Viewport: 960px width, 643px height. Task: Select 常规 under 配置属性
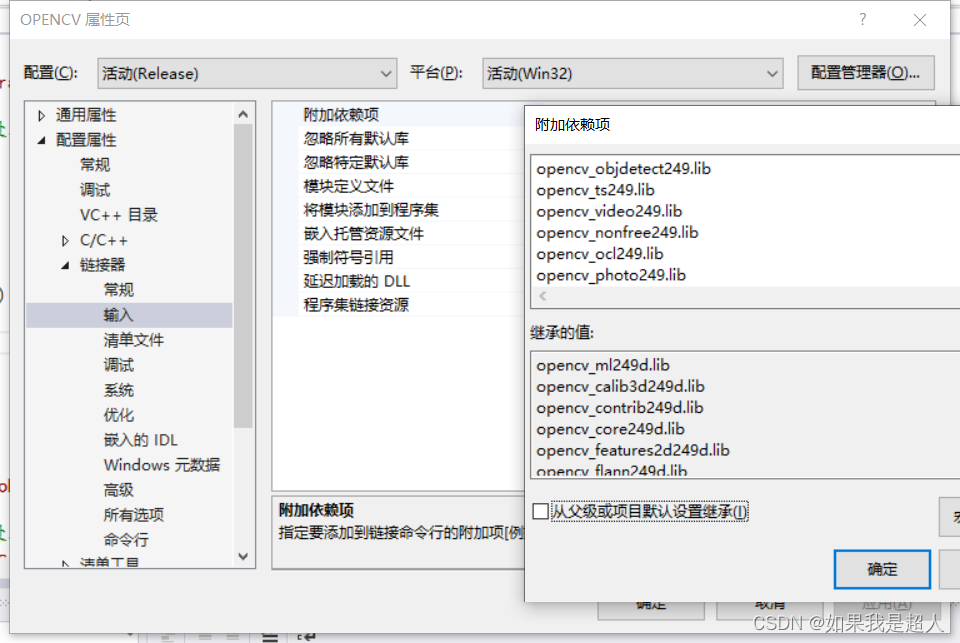95,165
